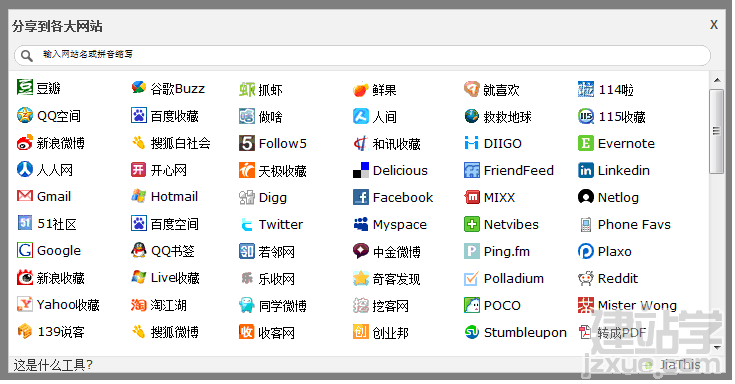Viewport: 735px width, 384px height.
Task: Close the share dialog with X
Action: coord(713,24)
